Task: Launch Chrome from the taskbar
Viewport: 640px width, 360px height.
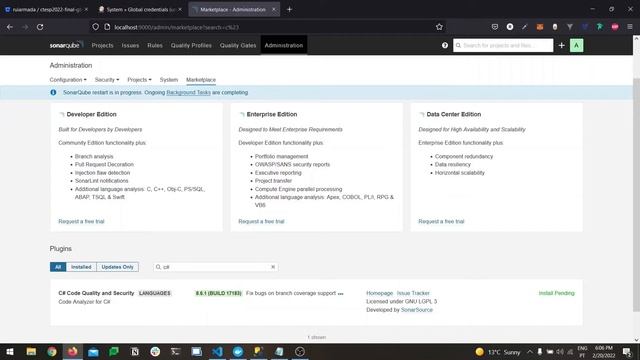Action: pos(52,351)
